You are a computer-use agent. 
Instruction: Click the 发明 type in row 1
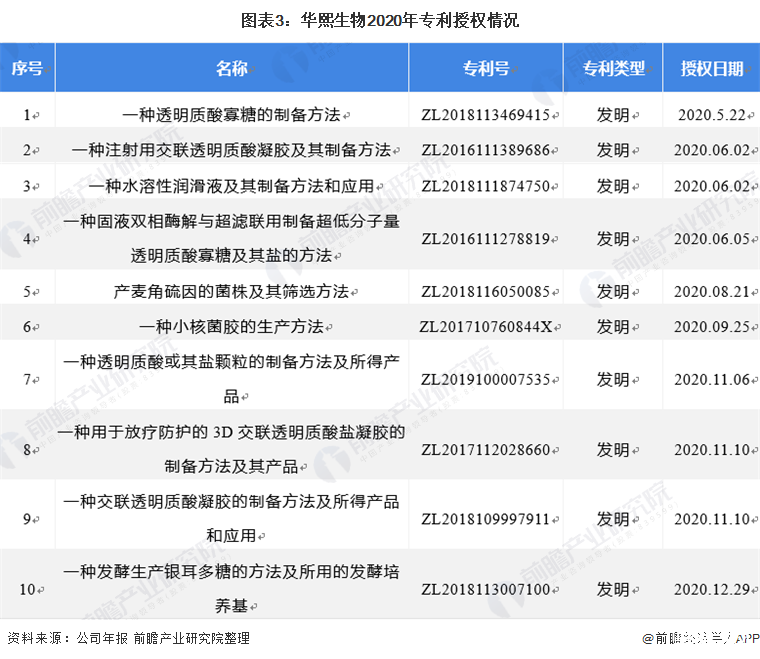pos(613,115)
